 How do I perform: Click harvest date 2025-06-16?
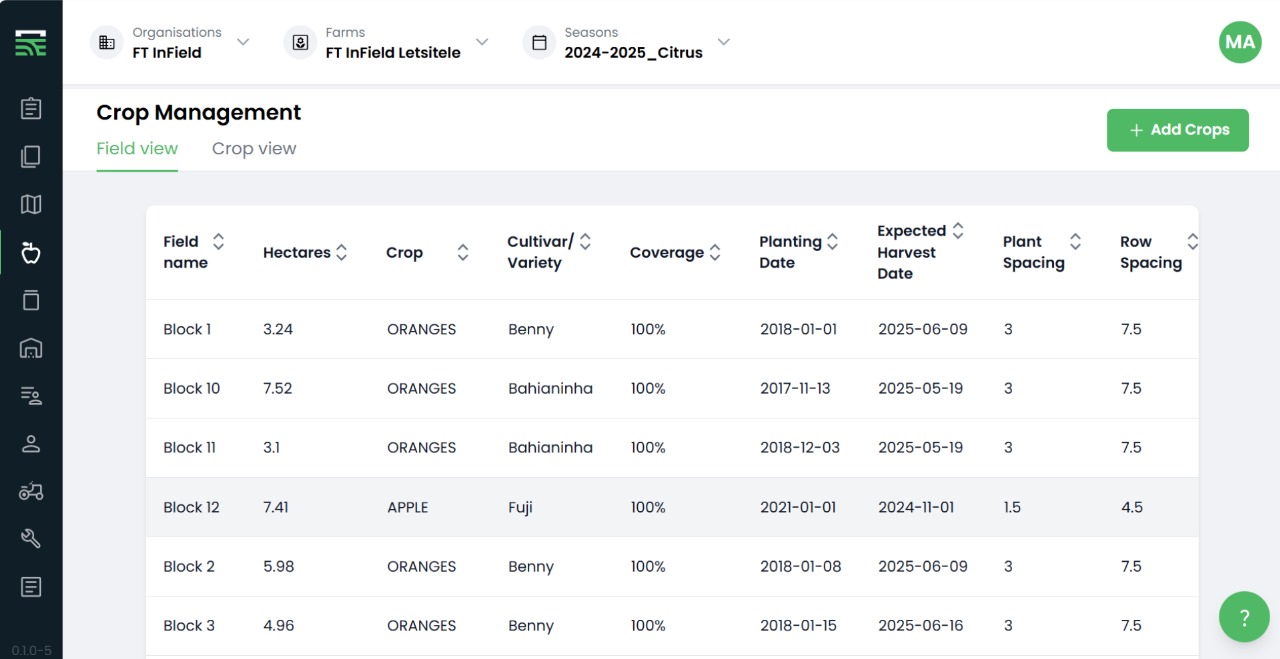(x=921, y=625)
